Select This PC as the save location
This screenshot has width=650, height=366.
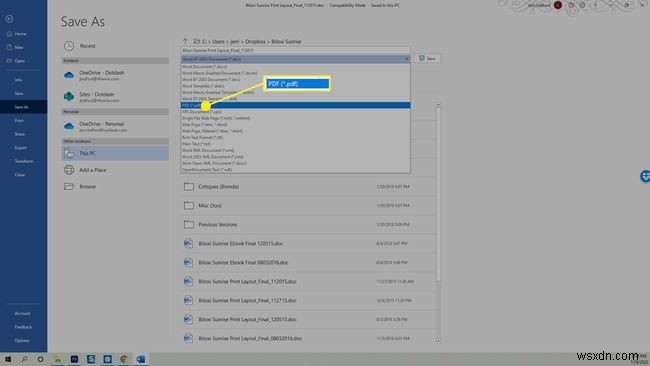click(x=115, y=153)
